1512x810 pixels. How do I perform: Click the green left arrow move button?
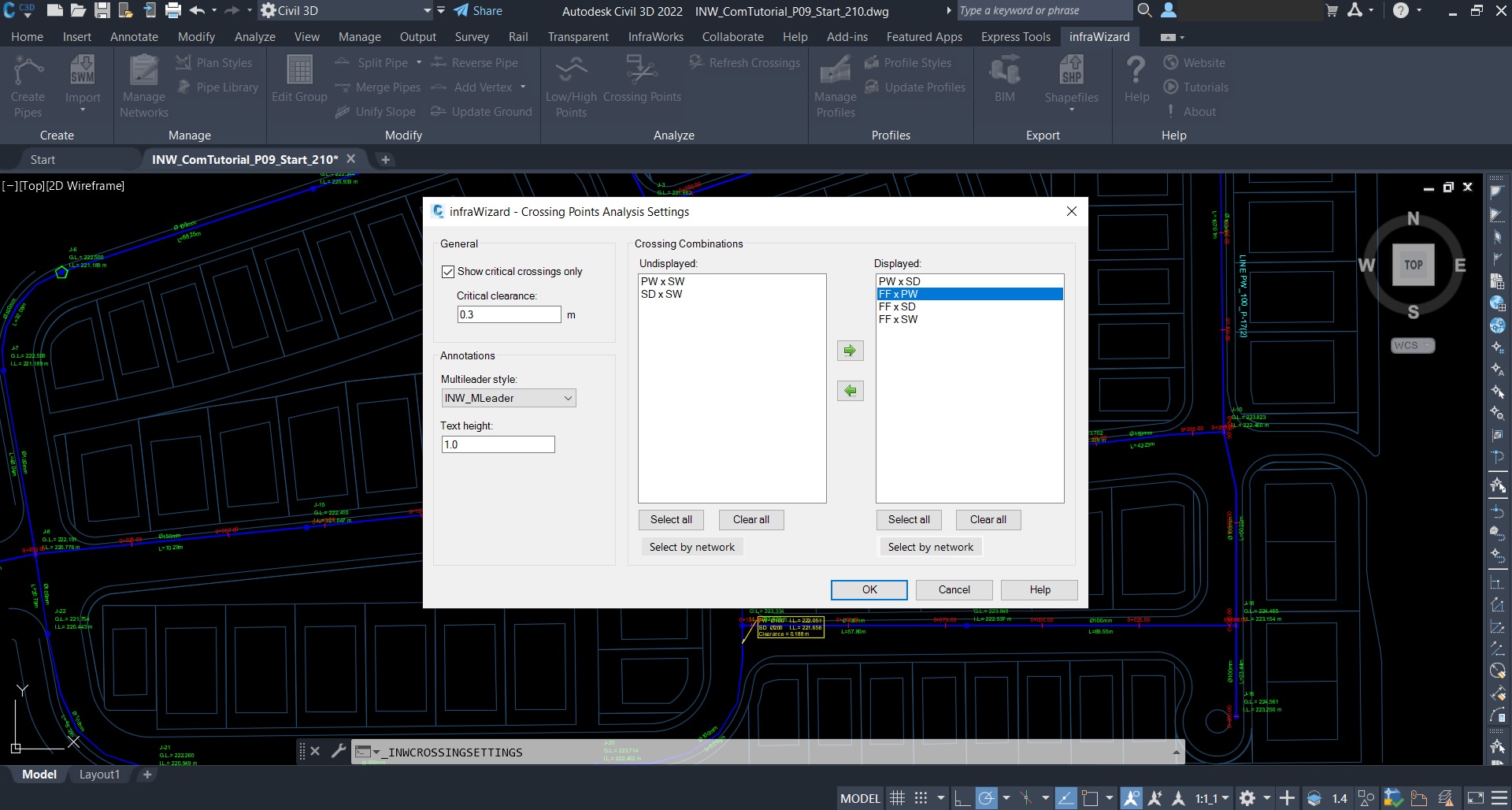[850, 391]
